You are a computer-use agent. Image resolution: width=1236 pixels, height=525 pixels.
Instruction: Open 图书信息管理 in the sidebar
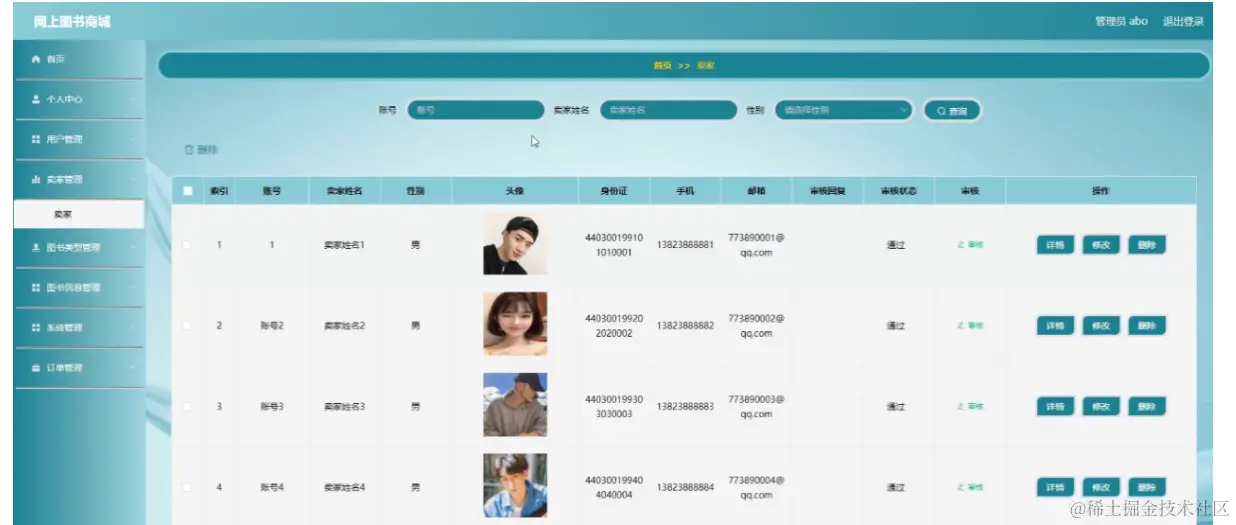coord(79,288)
